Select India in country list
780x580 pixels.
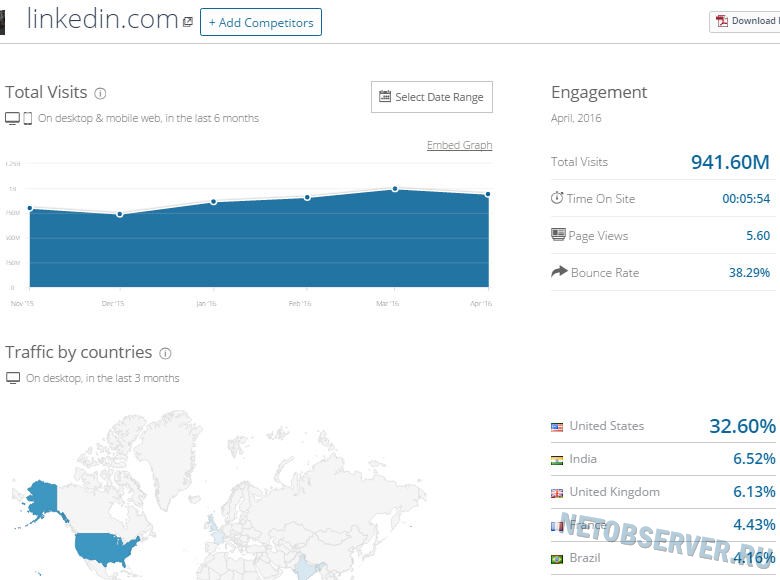[583, 459]
